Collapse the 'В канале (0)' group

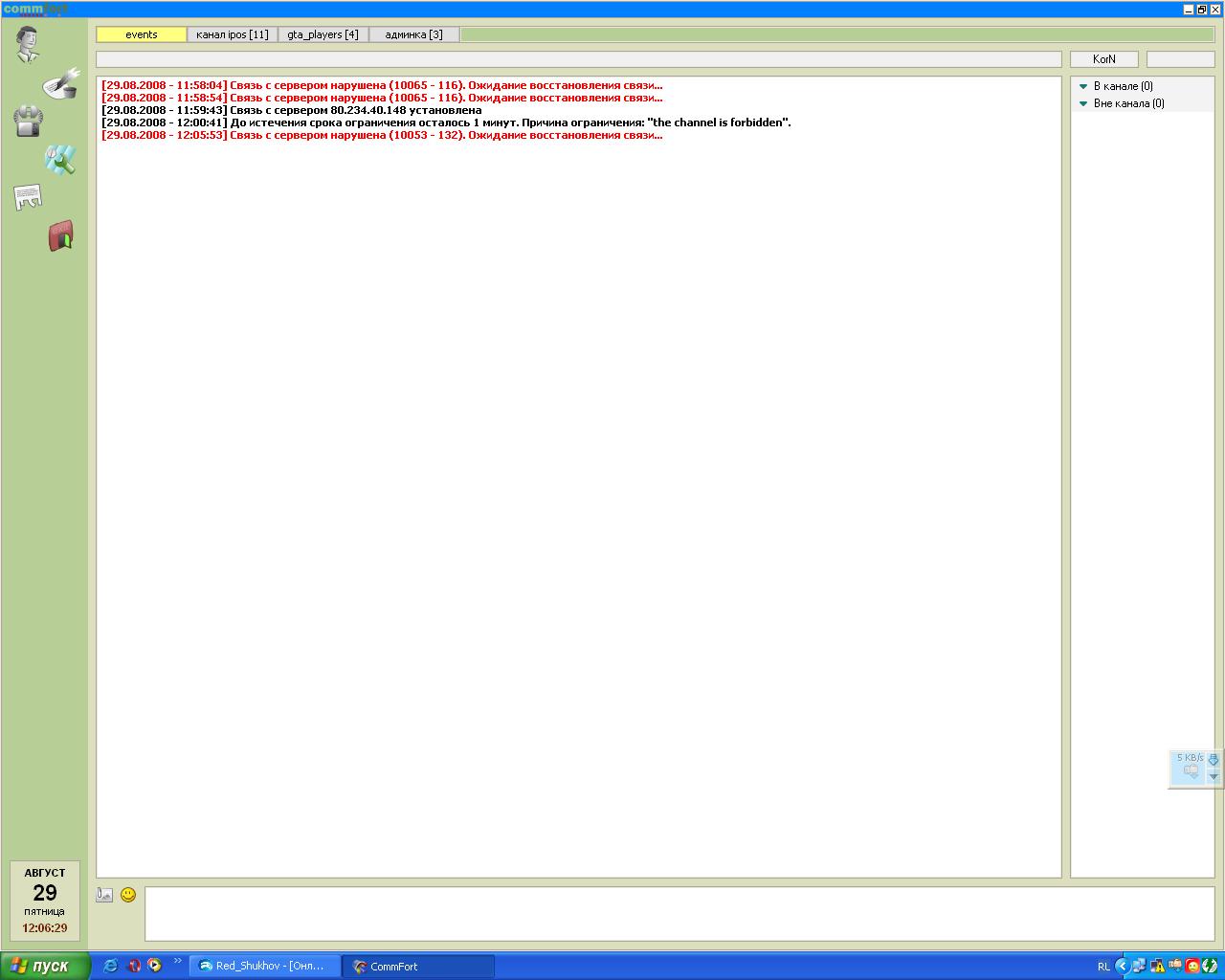point(1083,86)
